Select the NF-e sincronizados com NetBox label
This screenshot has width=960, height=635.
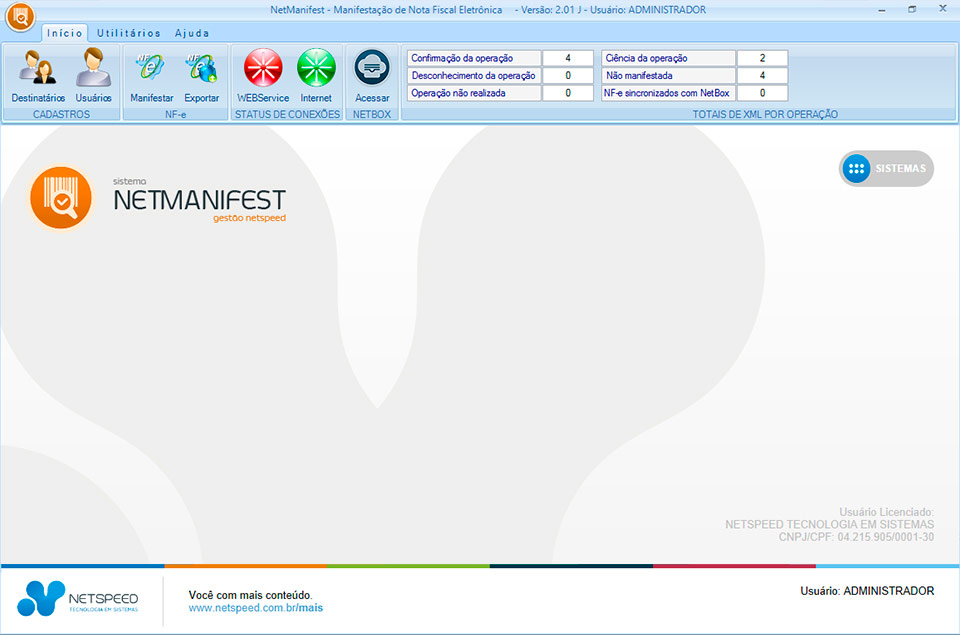point(669,93)
